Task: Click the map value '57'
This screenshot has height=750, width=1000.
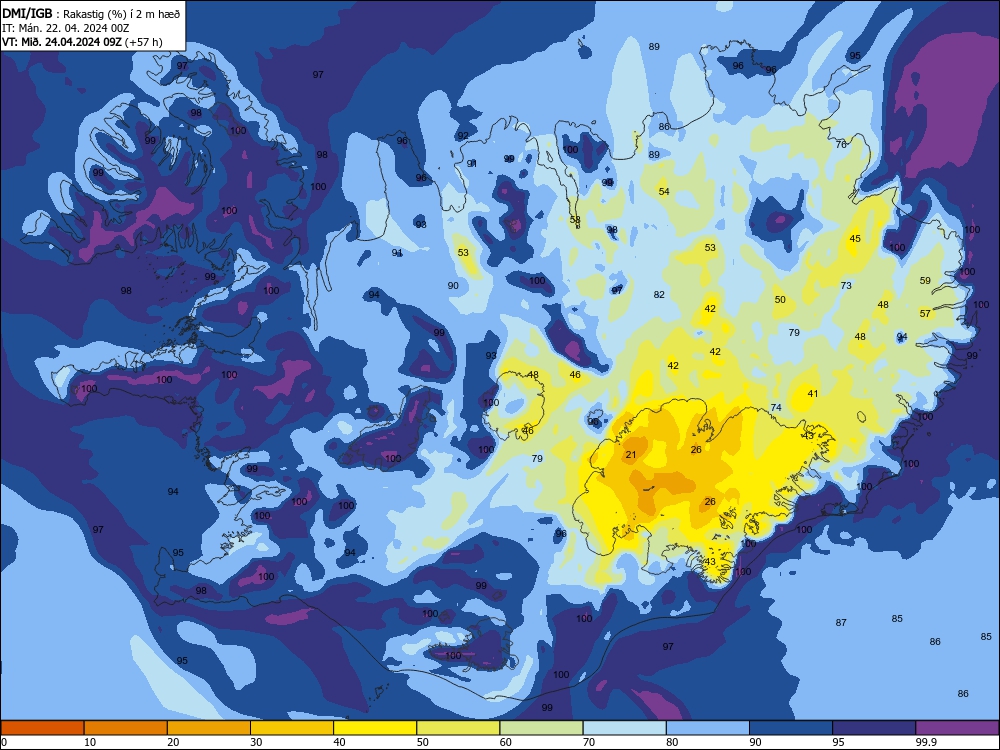Action: 925,313
